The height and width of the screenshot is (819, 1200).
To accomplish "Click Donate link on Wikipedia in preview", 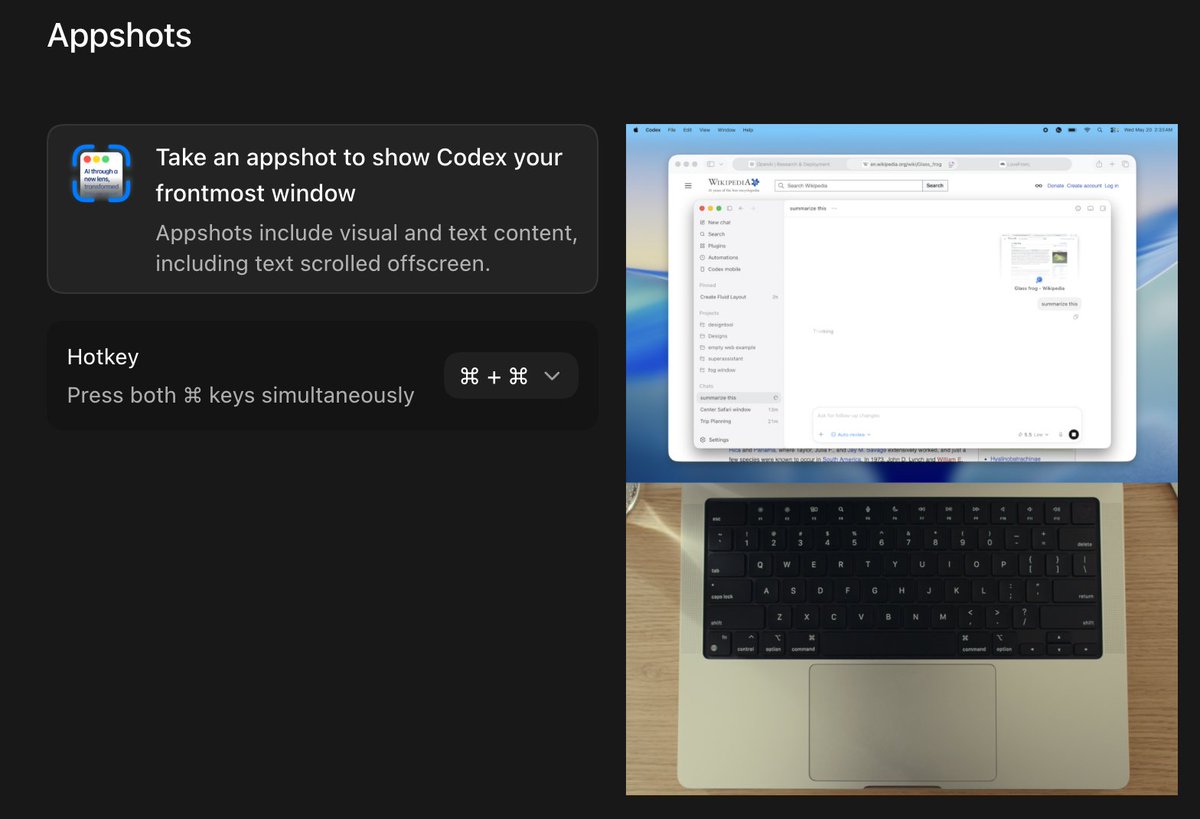I will tap(1055, 186).
